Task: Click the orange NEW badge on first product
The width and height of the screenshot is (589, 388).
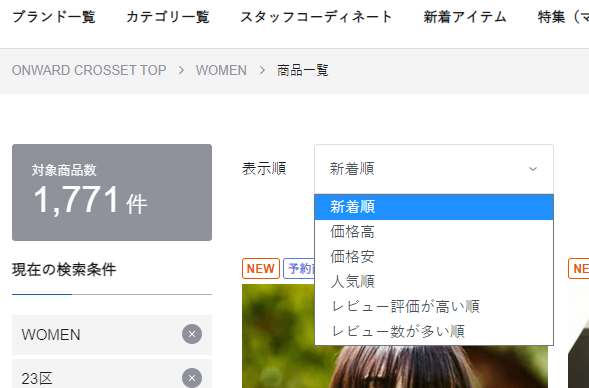Action: [x=261, y=269]
